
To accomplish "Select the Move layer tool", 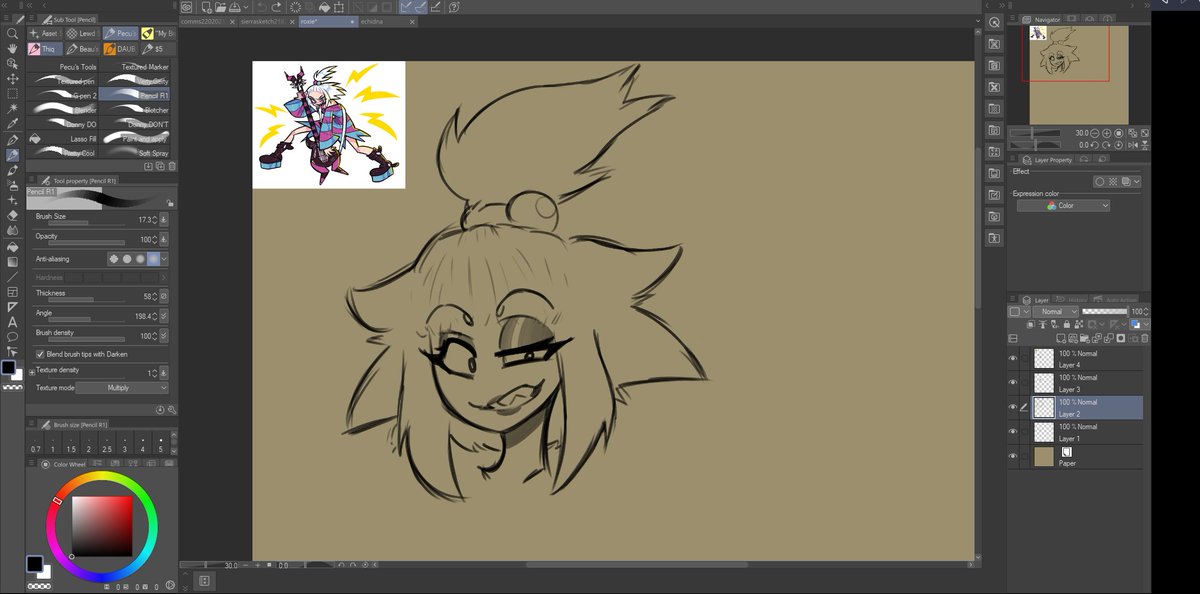I will click(12, 78).
